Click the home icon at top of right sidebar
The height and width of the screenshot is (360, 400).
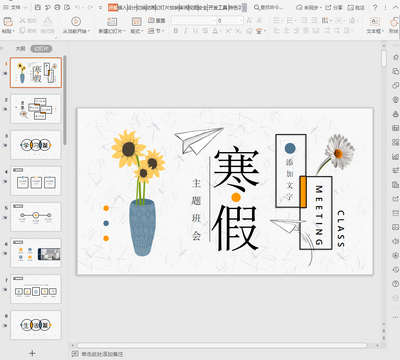pos(395,57)
